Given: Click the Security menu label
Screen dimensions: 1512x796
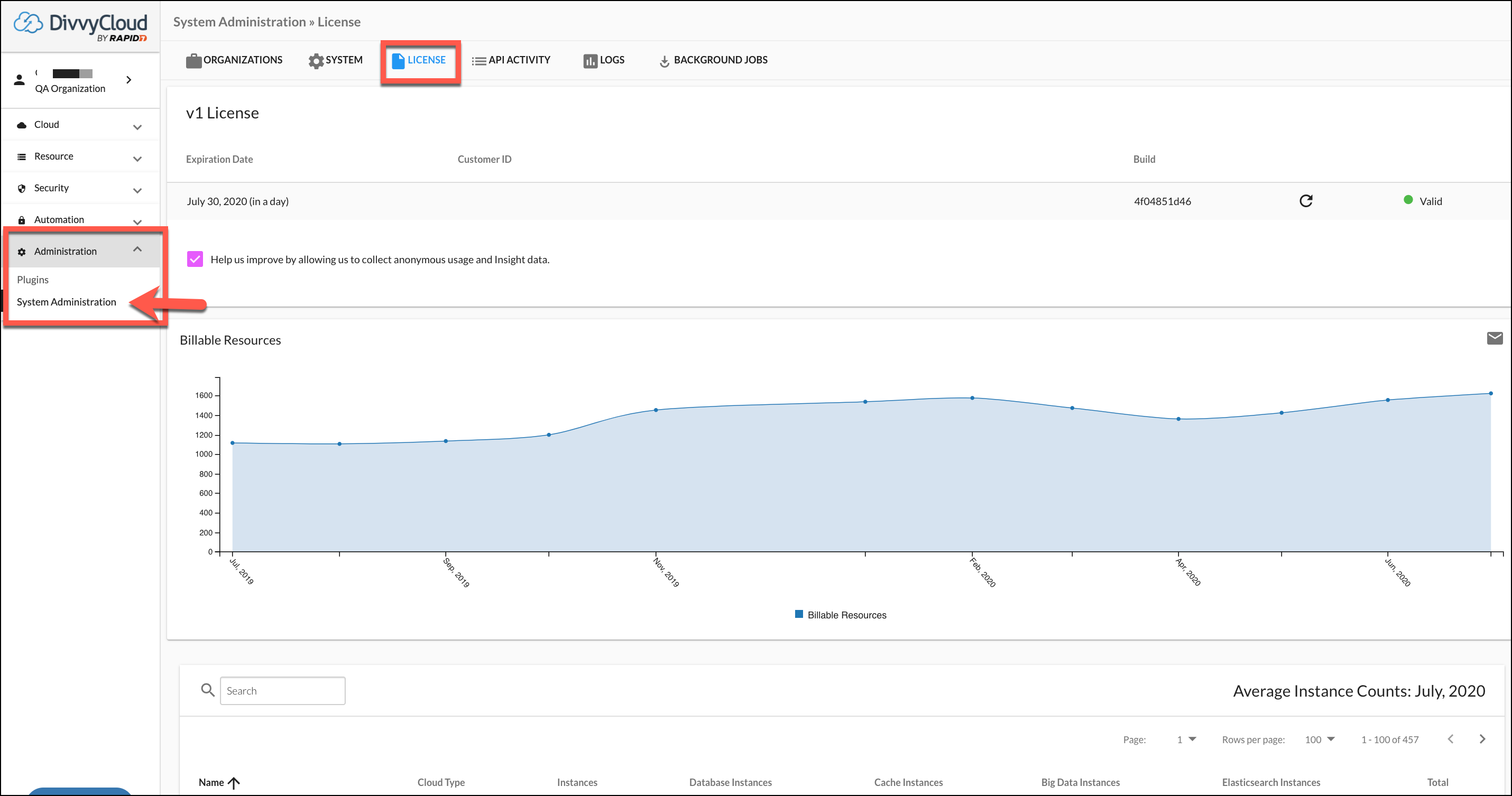Looking at the screenshot, I should coord(51,188).
